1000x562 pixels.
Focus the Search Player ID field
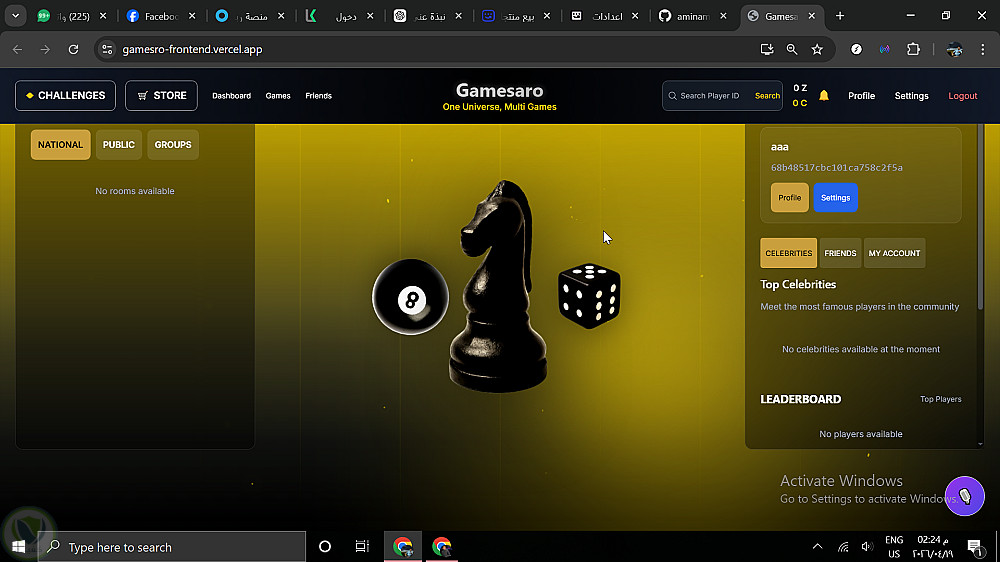(709, 96)
